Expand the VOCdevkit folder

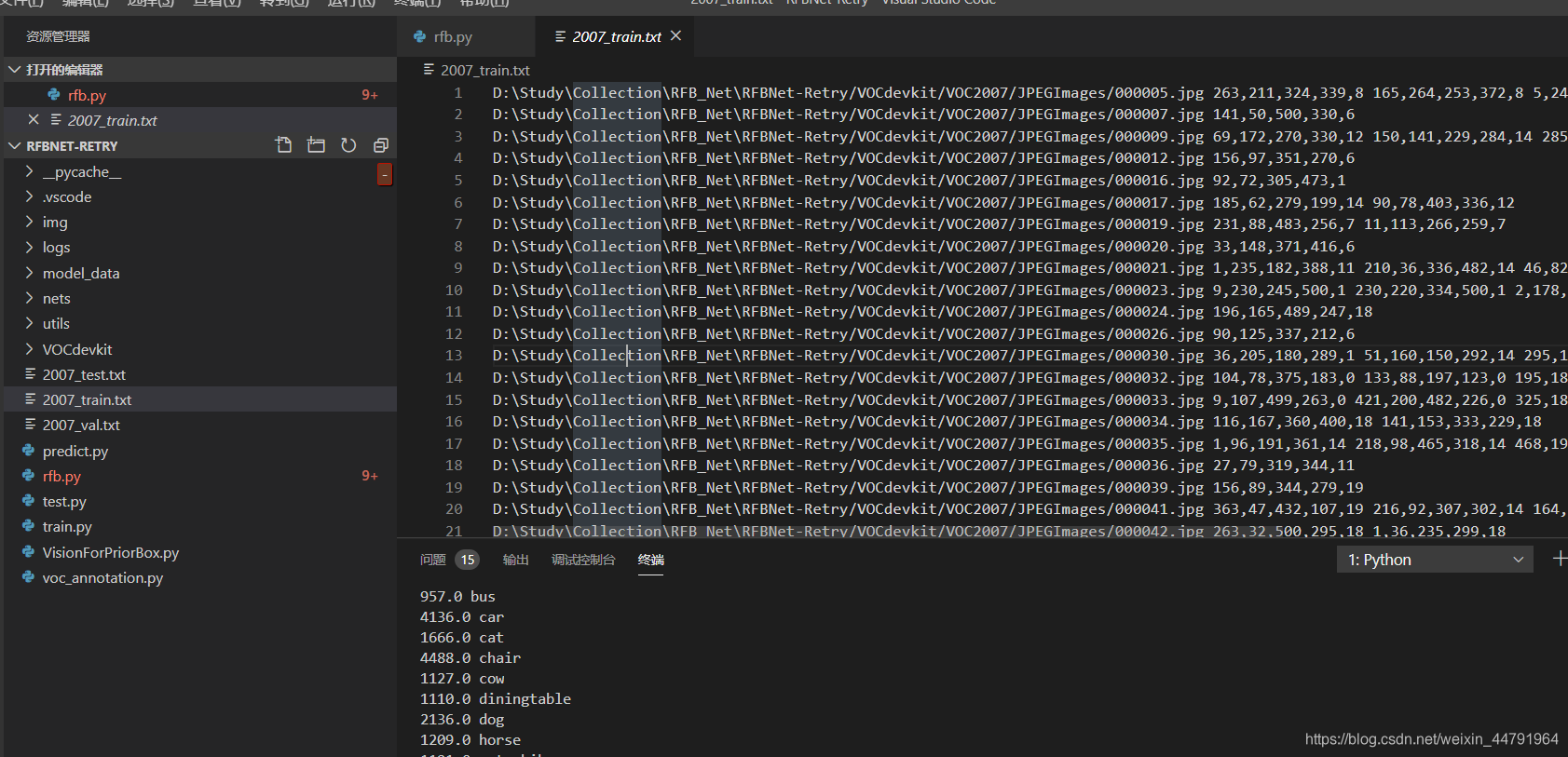(x=200, y=350)
